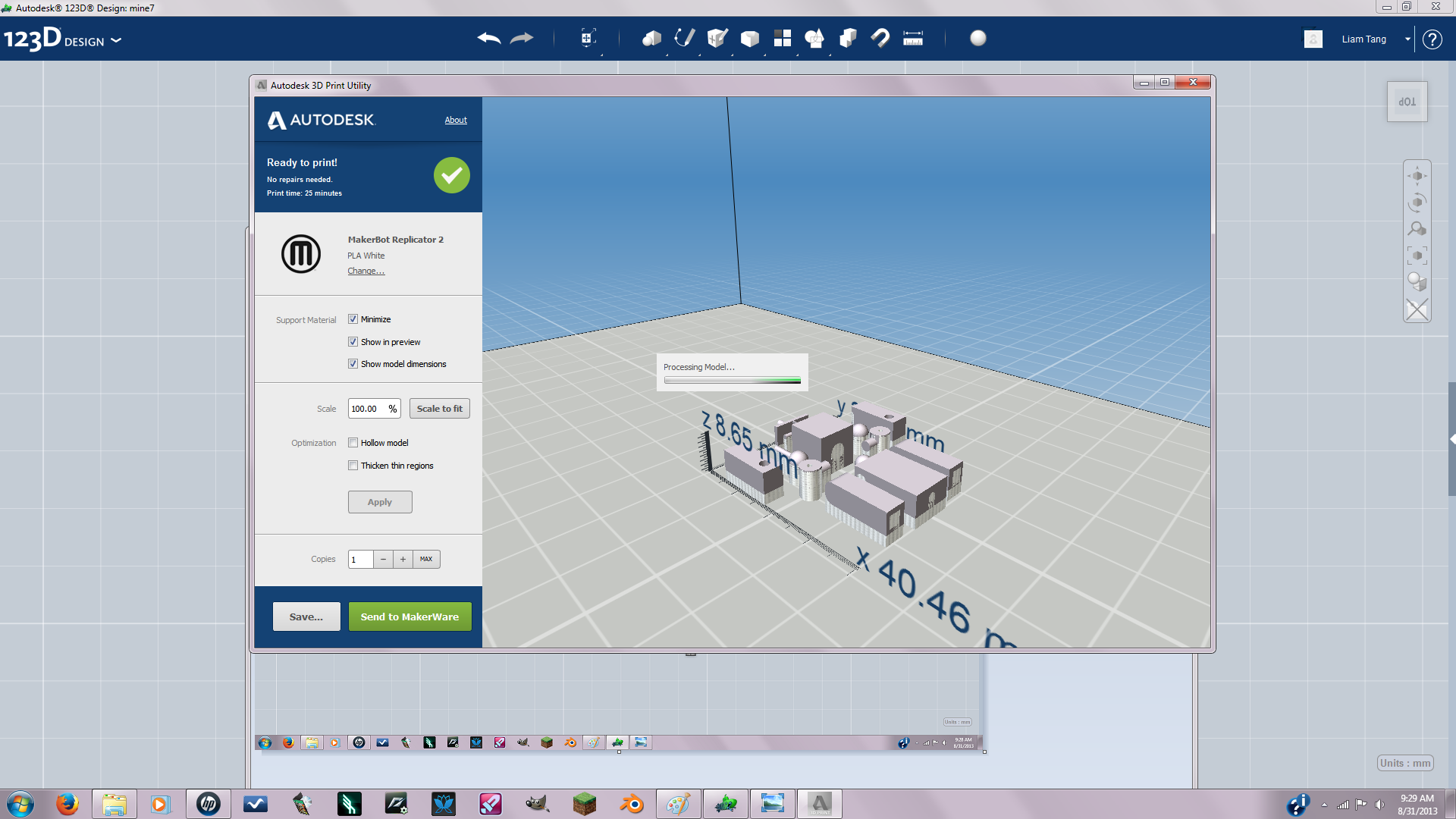Screen dimensions: 1456x819
Task: Open the Transform tool menu
Action: point(588,38)
